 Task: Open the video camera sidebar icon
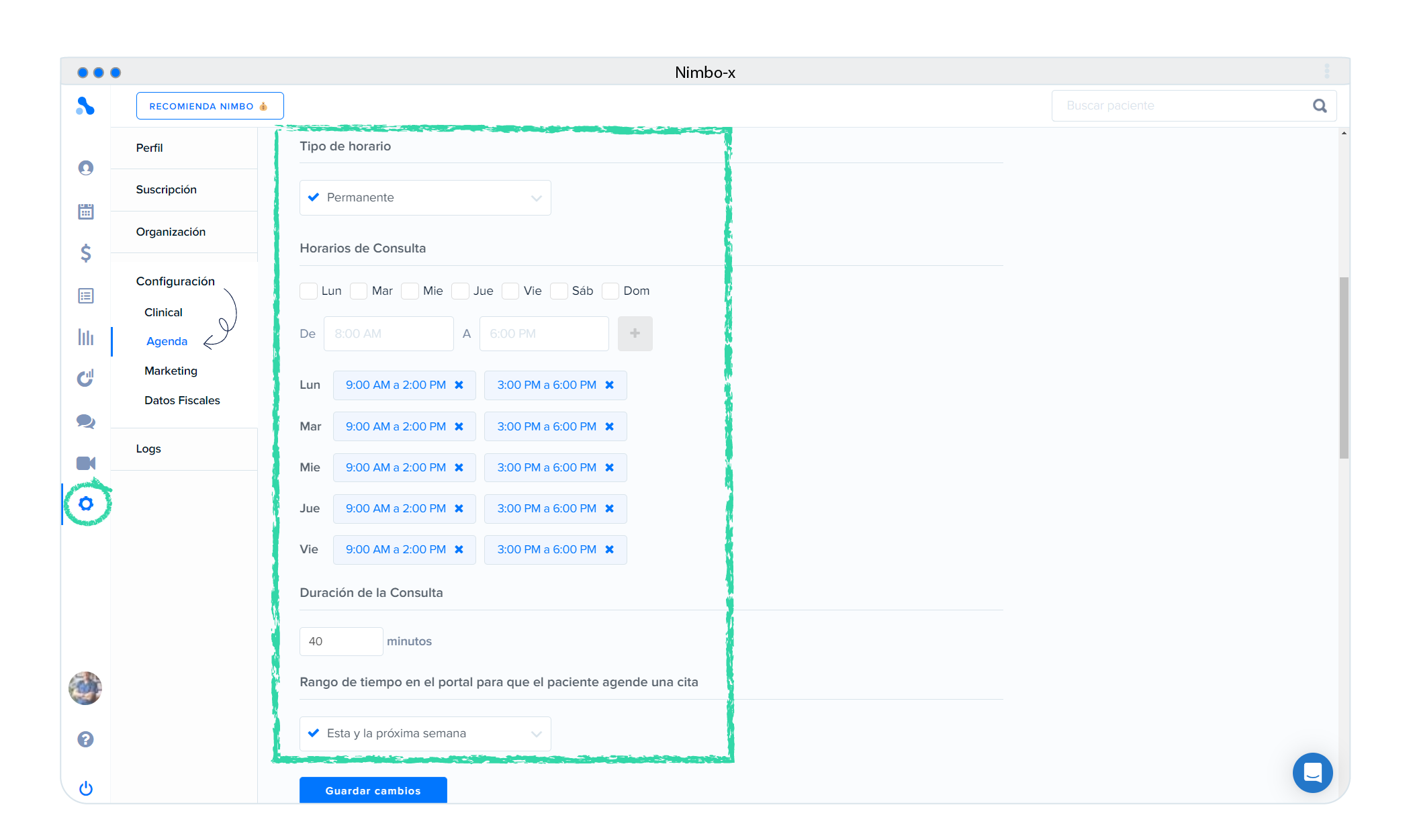[85, 463]
